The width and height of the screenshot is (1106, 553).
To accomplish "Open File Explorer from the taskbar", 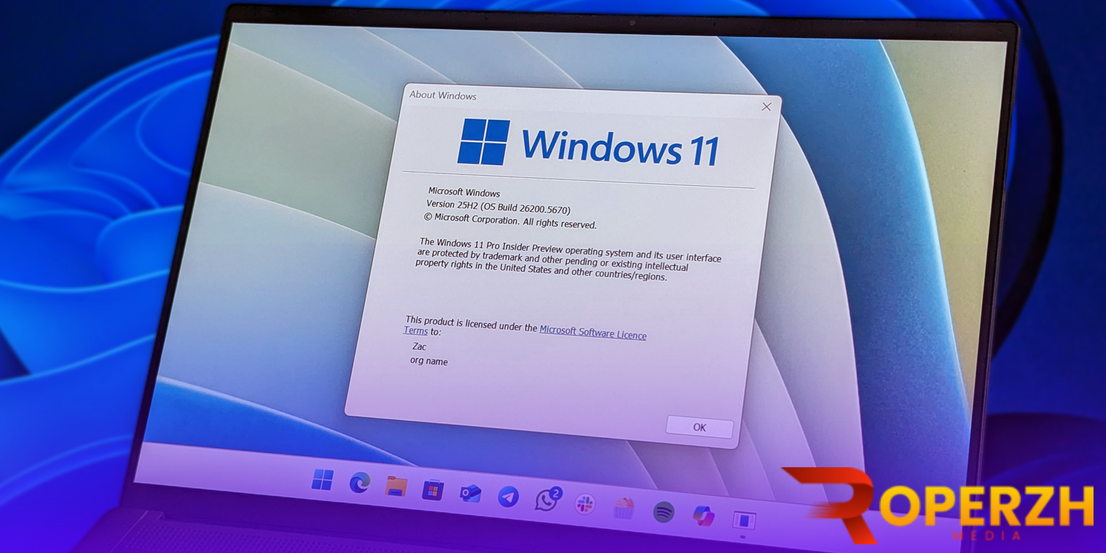I will coord(396,486).
